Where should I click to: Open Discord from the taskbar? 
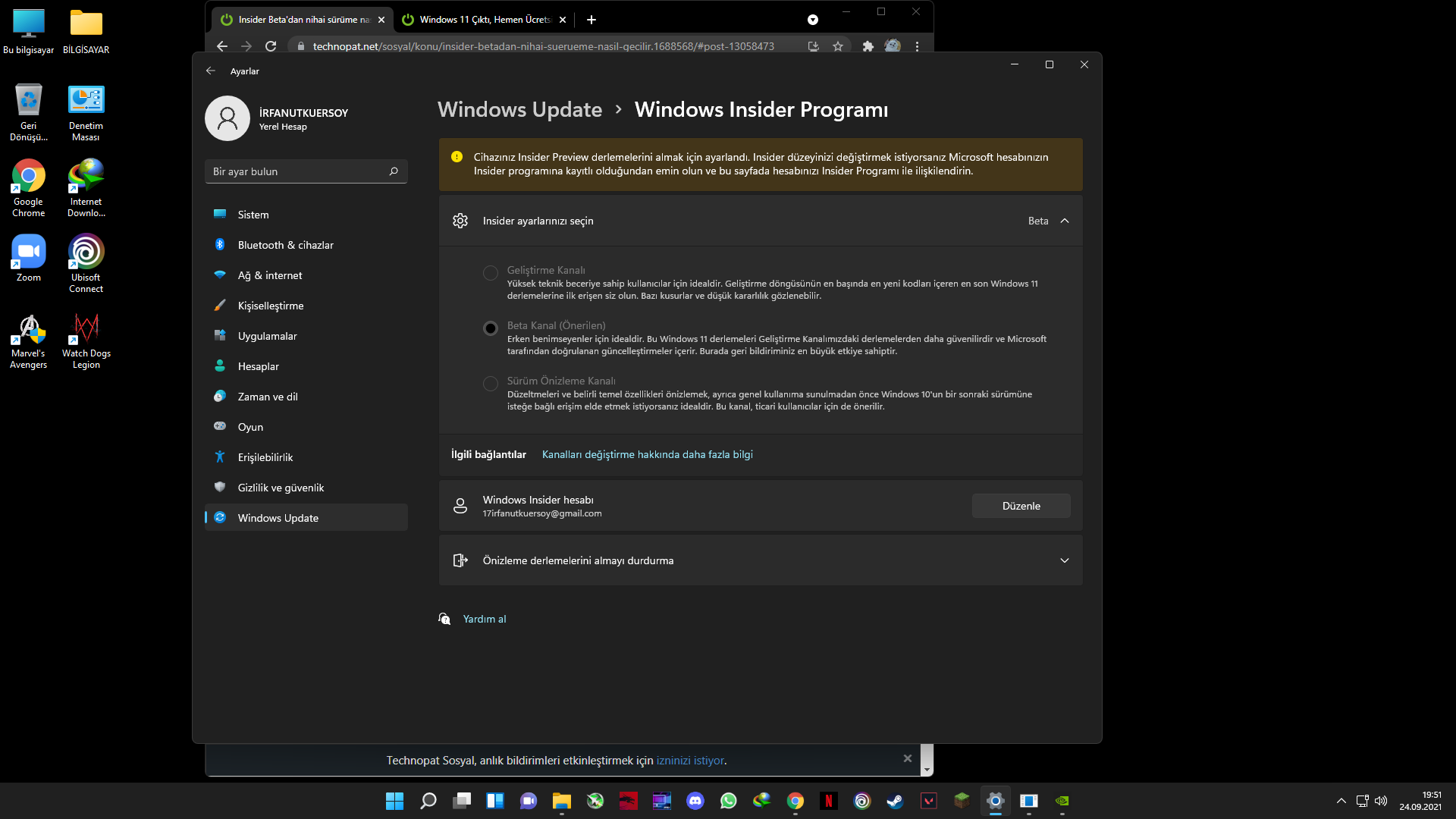click(695, 801)
